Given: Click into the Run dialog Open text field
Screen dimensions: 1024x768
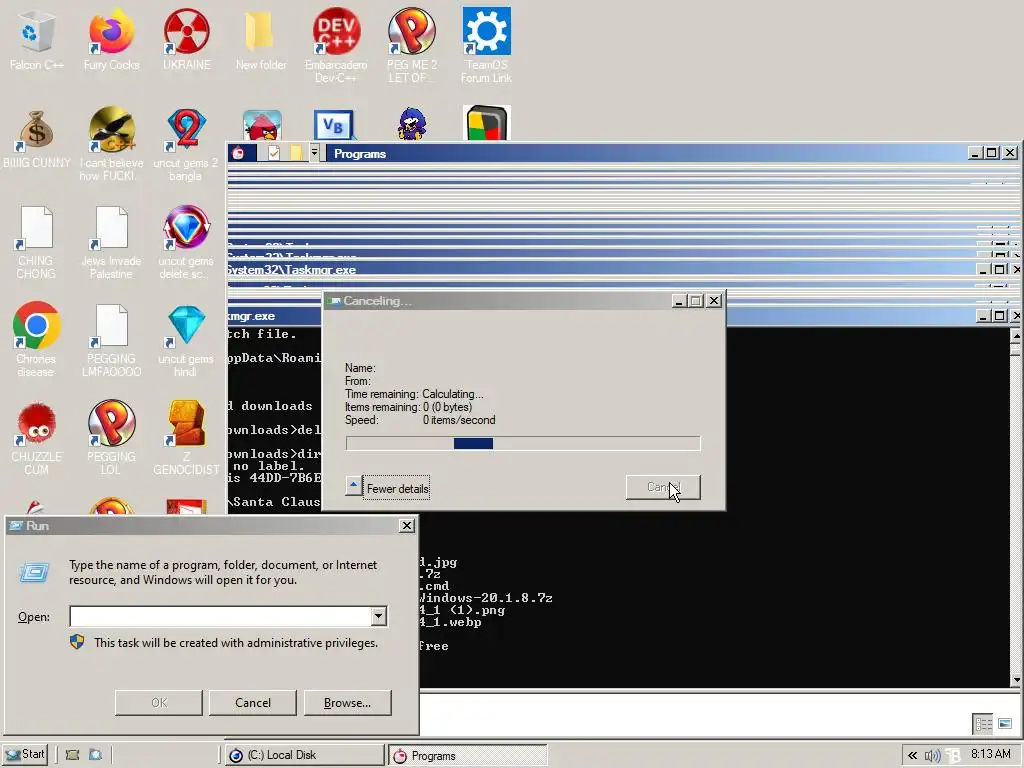Looking at the screenshot, I should click(220, 616).
